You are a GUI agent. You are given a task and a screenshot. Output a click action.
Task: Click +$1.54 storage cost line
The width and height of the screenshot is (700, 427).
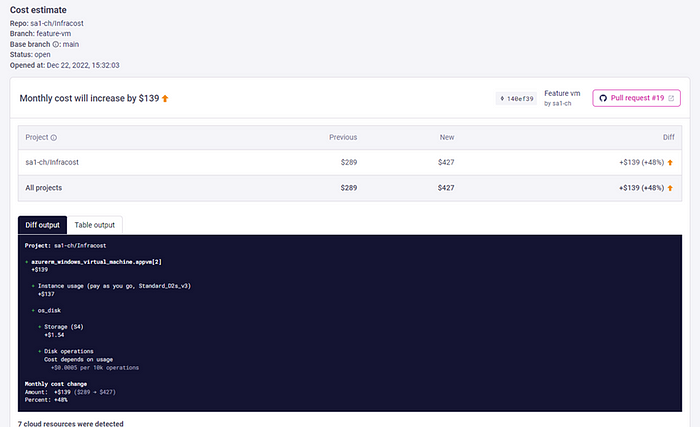(54, 335)
